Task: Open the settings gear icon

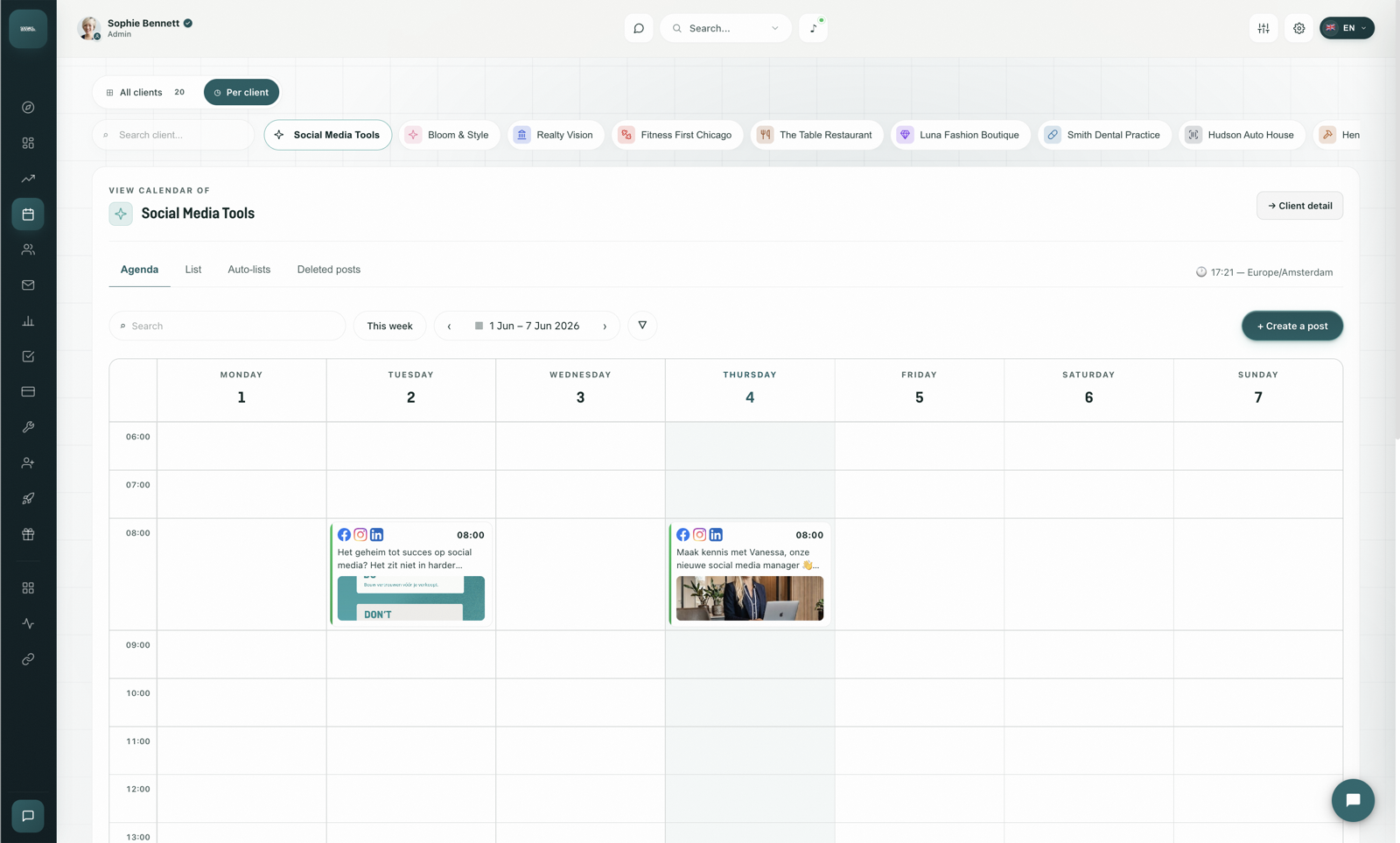Action: coord(1298,28)
